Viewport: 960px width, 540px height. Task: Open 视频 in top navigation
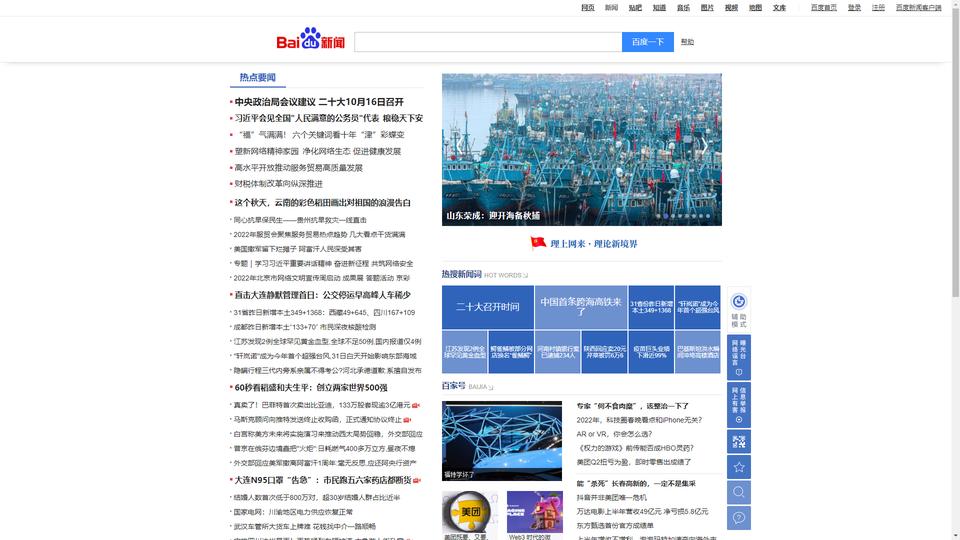click(x=731, y=8)
